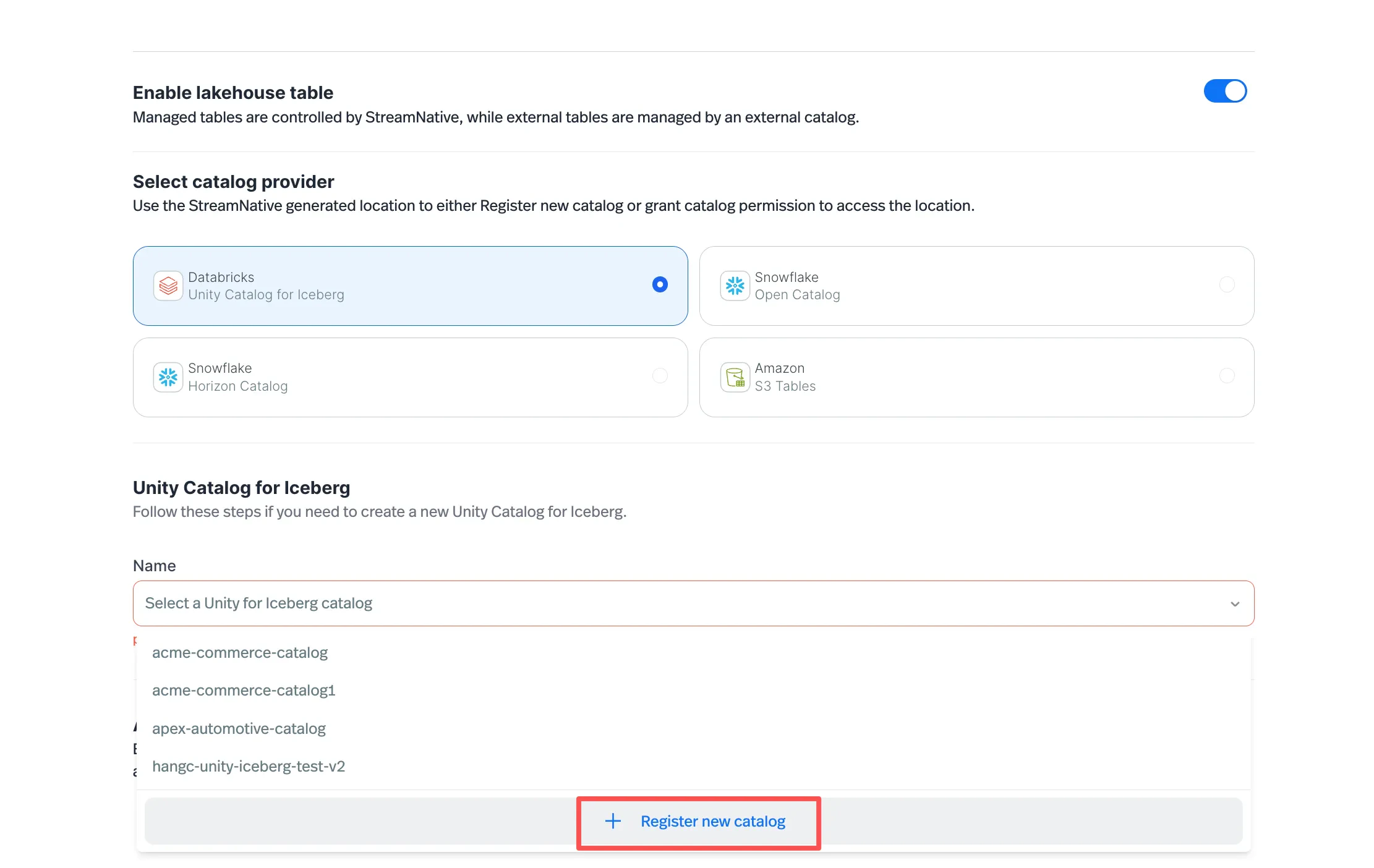Open the Unity for Iceberg catalog dropdown

coord(693,603)
